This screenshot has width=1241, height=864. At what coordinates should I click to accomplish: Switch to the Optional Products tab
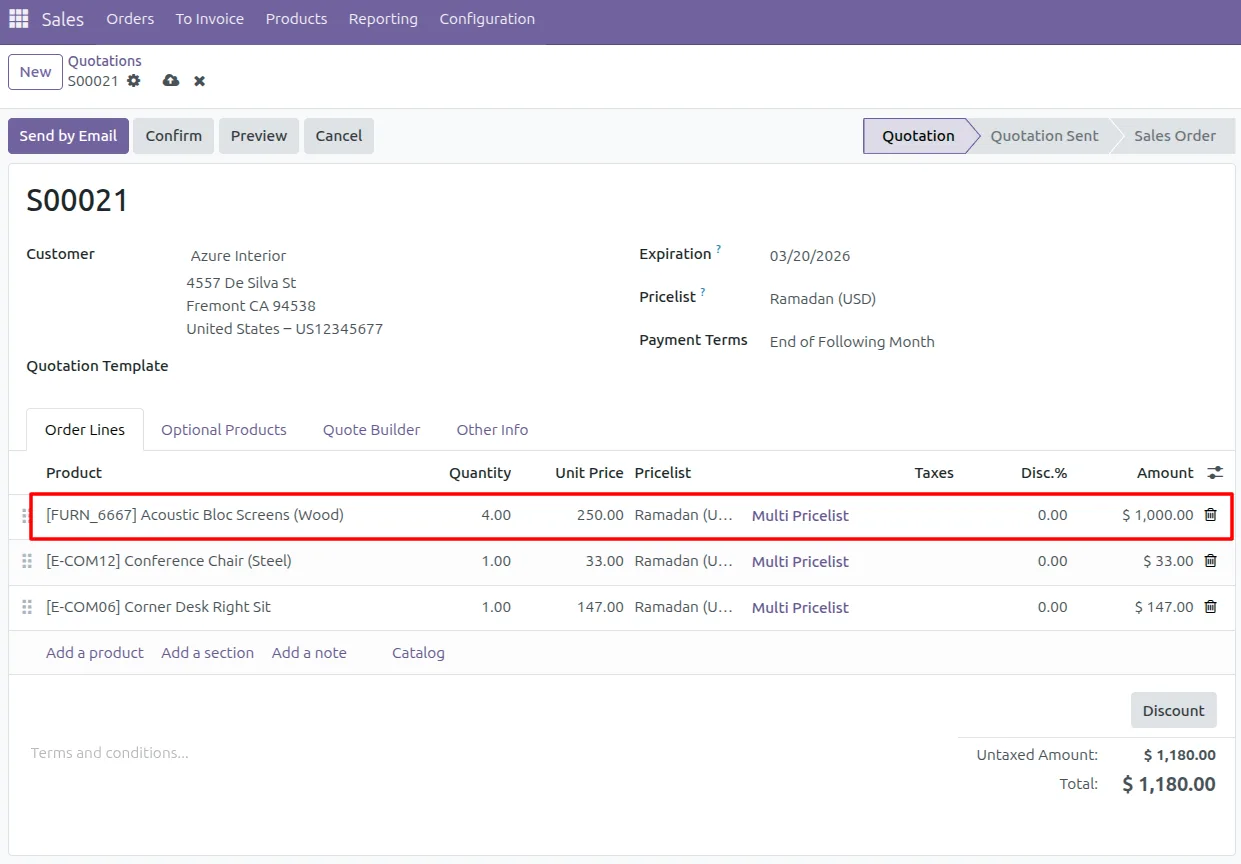click(224, 430)
